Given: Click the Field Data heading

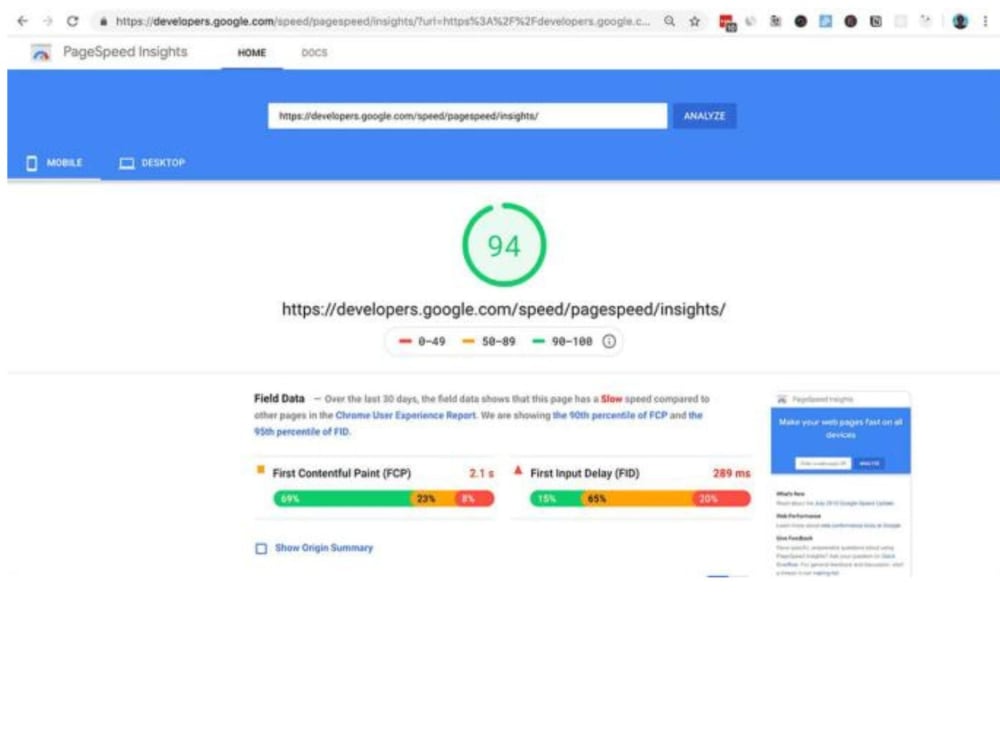Looking at the screenshot, I should [279, 399].
